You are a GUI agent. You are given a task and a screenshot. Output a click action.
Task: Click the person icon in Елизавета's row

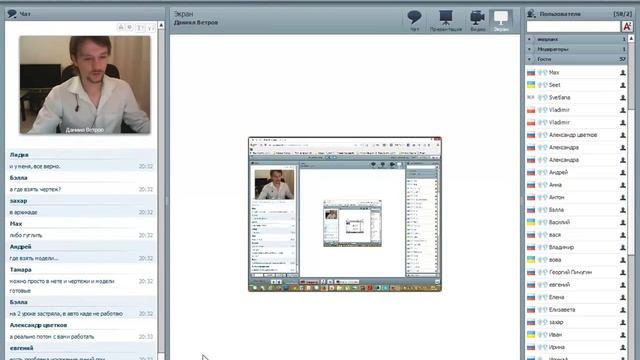click(x=622, y=310)
